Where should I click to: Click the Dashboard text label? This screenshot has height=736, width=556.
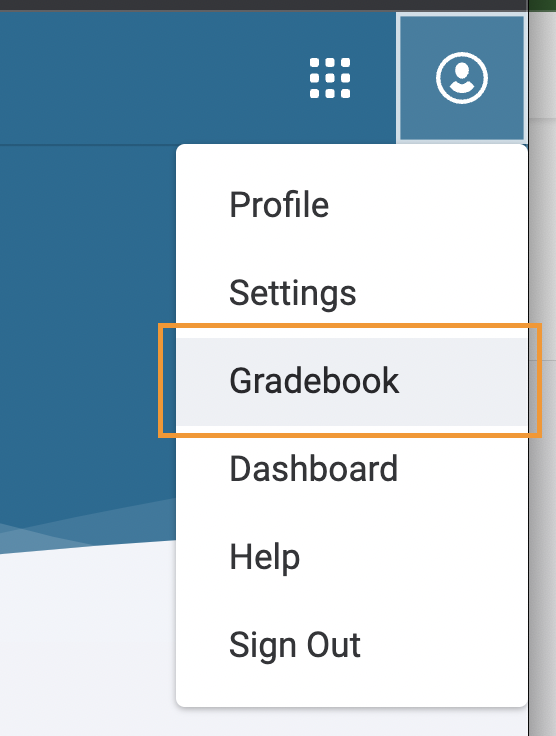pos(313,469)
